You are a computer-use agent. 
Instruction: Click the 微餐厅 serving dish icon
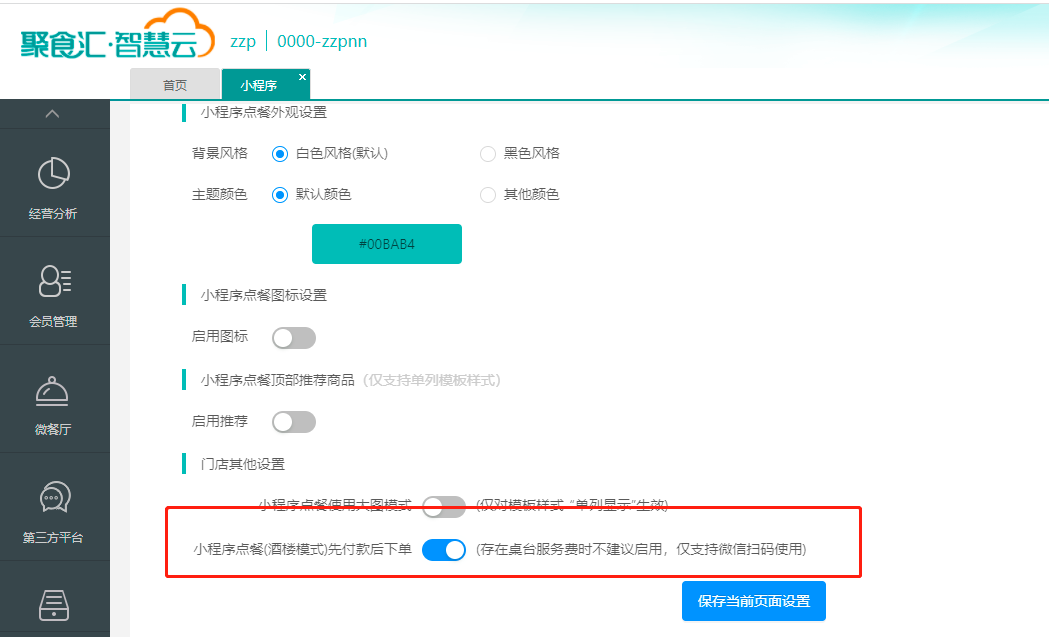[x=54, y=391]
